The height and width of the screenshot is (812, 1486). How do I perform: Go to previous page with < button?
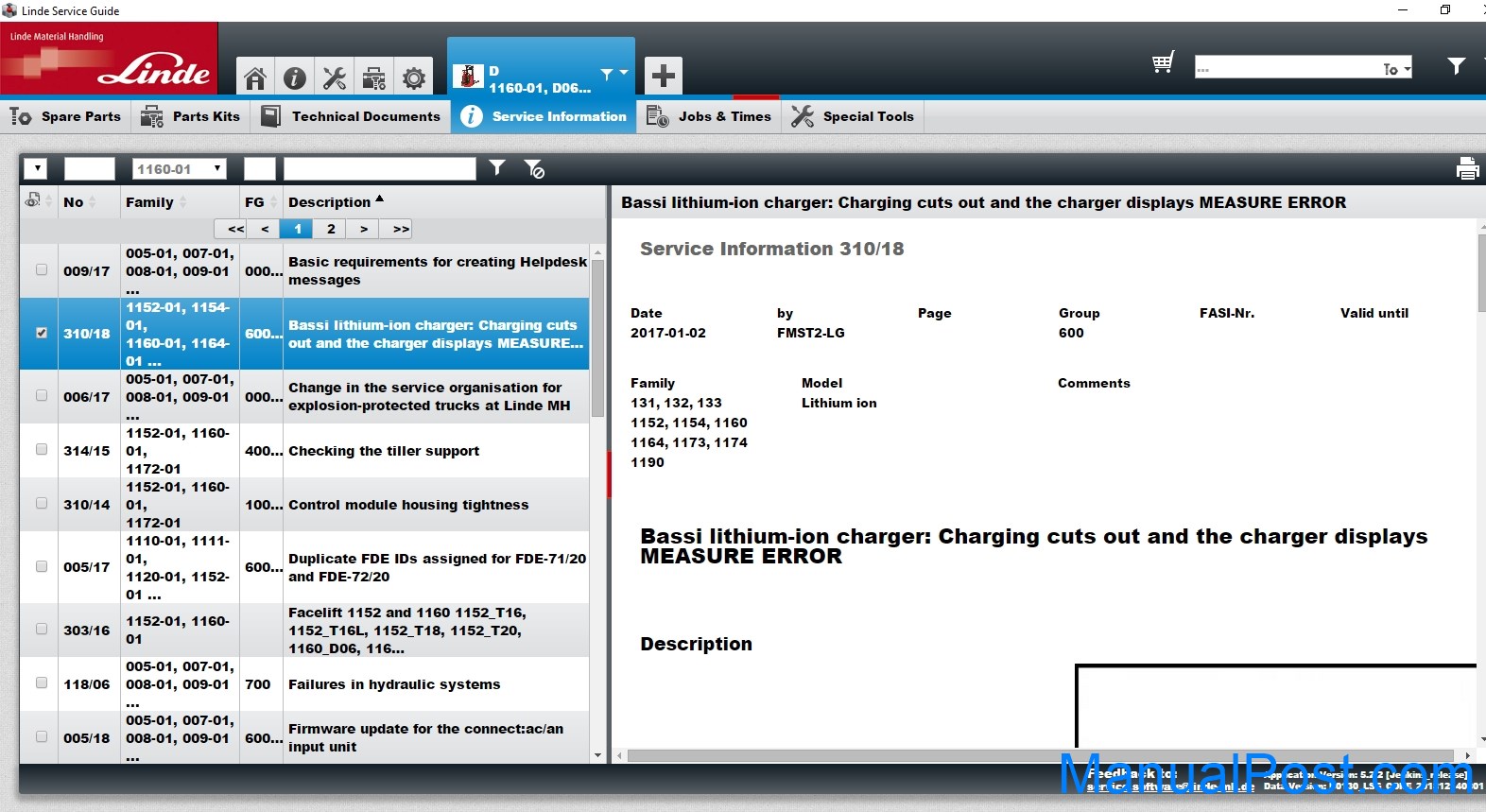(265, 229)
